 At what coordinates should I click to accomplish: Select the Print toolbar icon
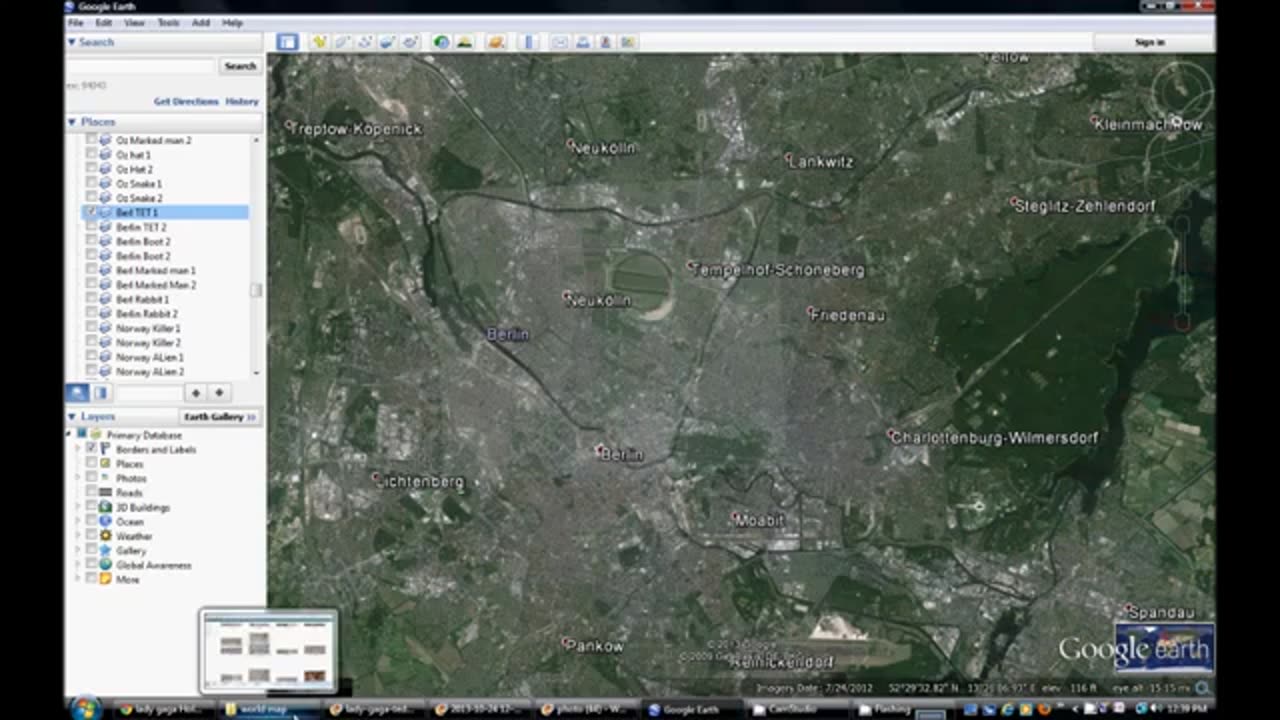pos(583,42)
